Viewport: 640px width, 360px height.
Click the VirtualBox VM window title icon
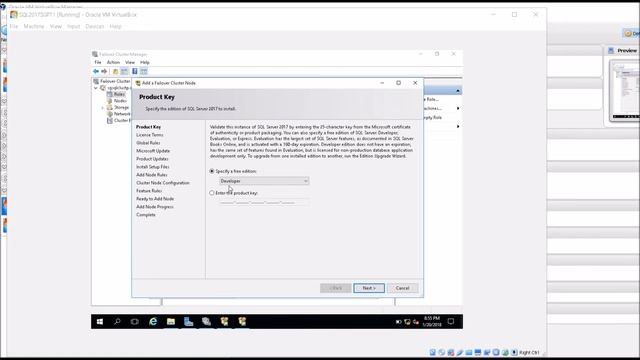coord(14,15)
